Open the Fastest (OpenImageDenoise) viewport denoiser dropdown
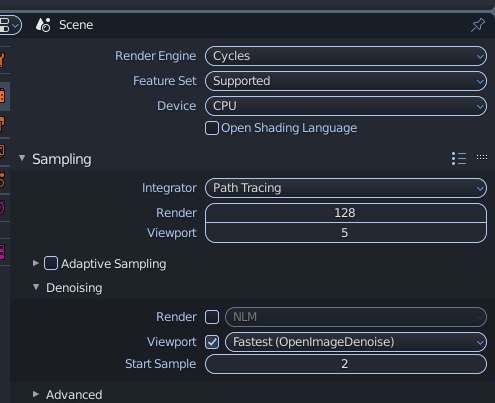Viewport: 495px width, 403px height. (356, 342)
